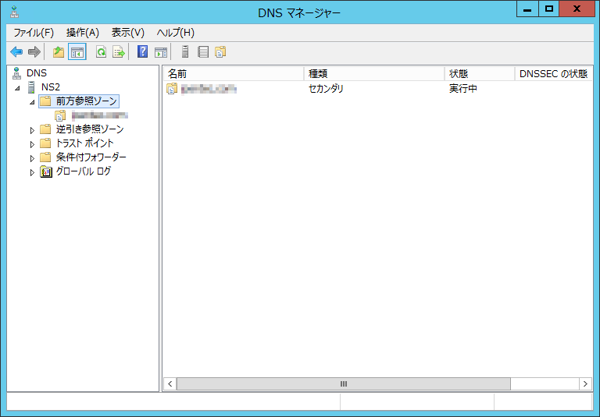Viewport: 600px width, 417px height.
Task: Click the Back arrow toolbar icon
Action: (16, 52)
